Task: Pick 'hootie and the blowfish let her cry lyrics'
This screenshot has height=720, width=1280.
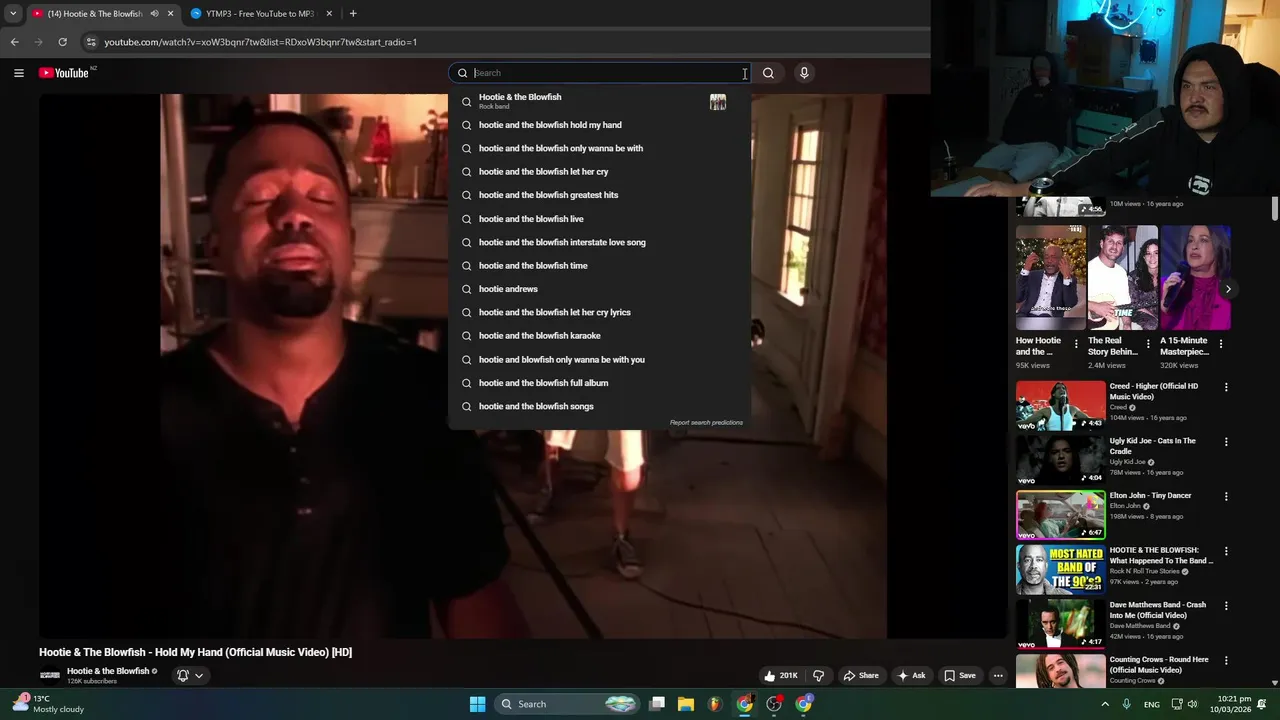Action: (599, 312)
